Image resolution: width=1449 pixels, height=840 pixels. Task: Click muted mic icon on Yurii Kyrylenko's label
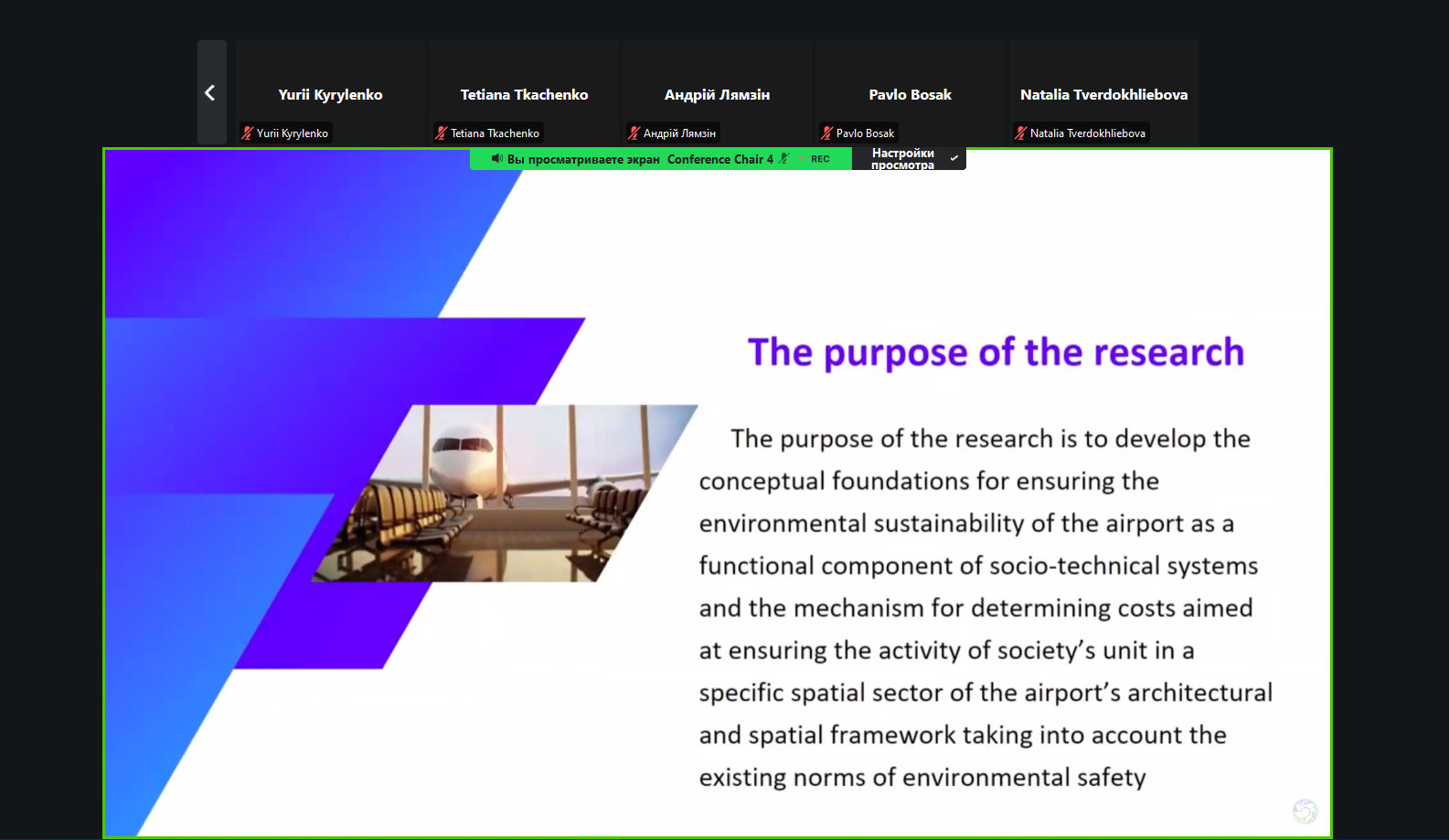pos(247,133)
